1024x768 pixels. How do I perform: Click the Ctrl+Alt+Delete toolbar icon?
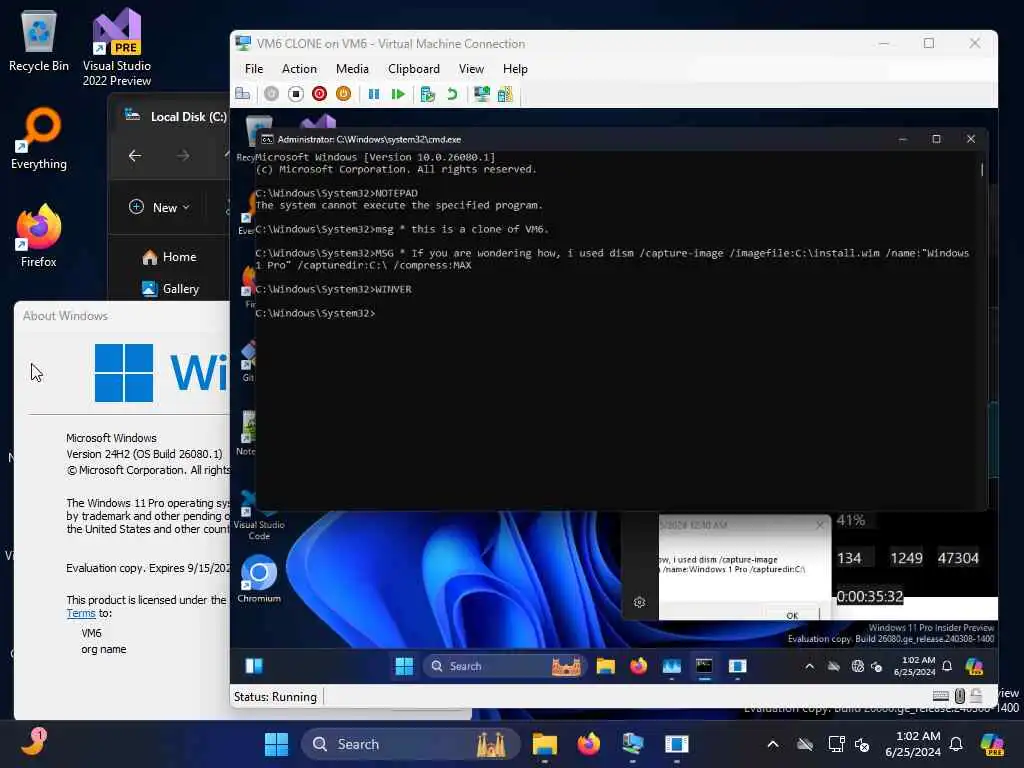pyautogui.click(x=242, y=94)
